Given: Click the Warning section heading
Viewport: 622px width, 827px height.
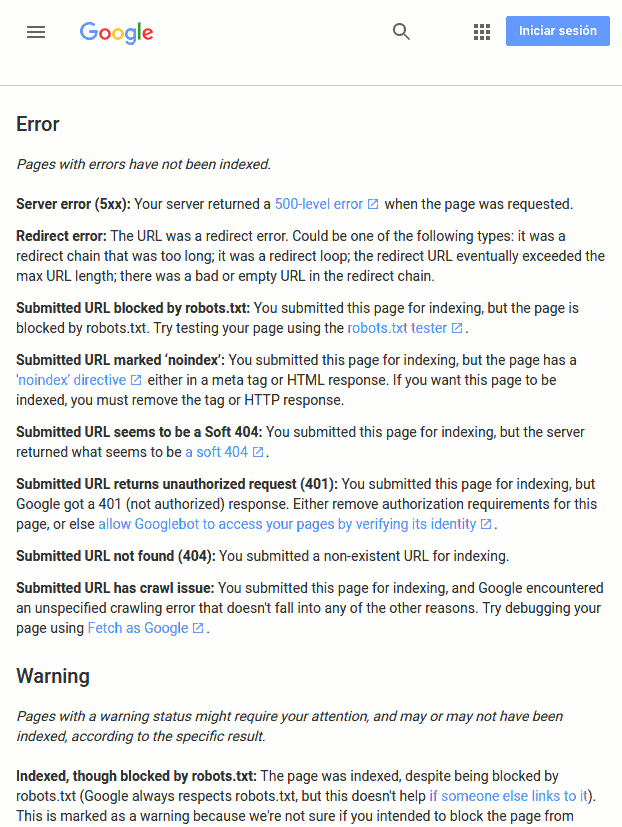Looking at the screenshot, I should point(53,676).
